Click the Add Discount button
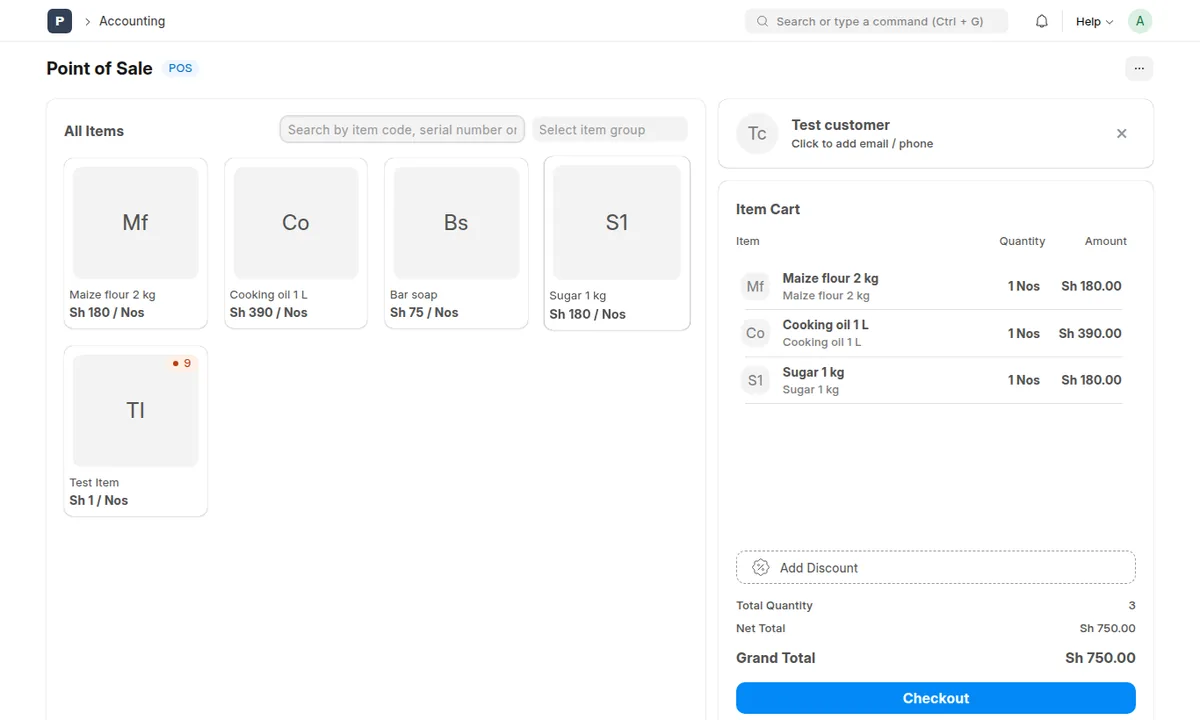This screenshot has height=720, width=1200. pos(936,567)
